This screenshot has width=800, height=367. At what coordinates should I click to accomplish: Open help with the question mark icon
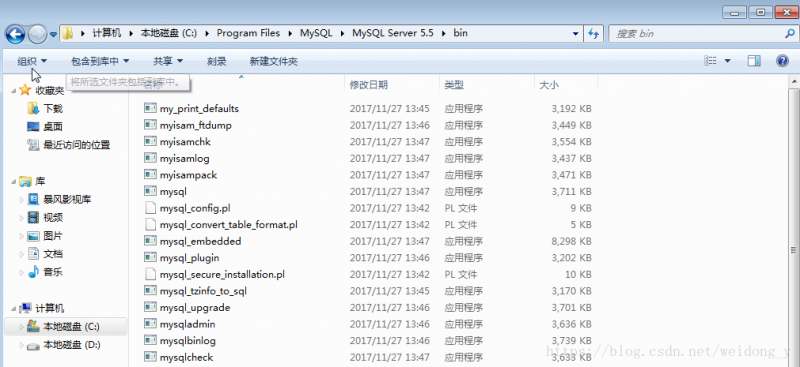coord(782,61)
